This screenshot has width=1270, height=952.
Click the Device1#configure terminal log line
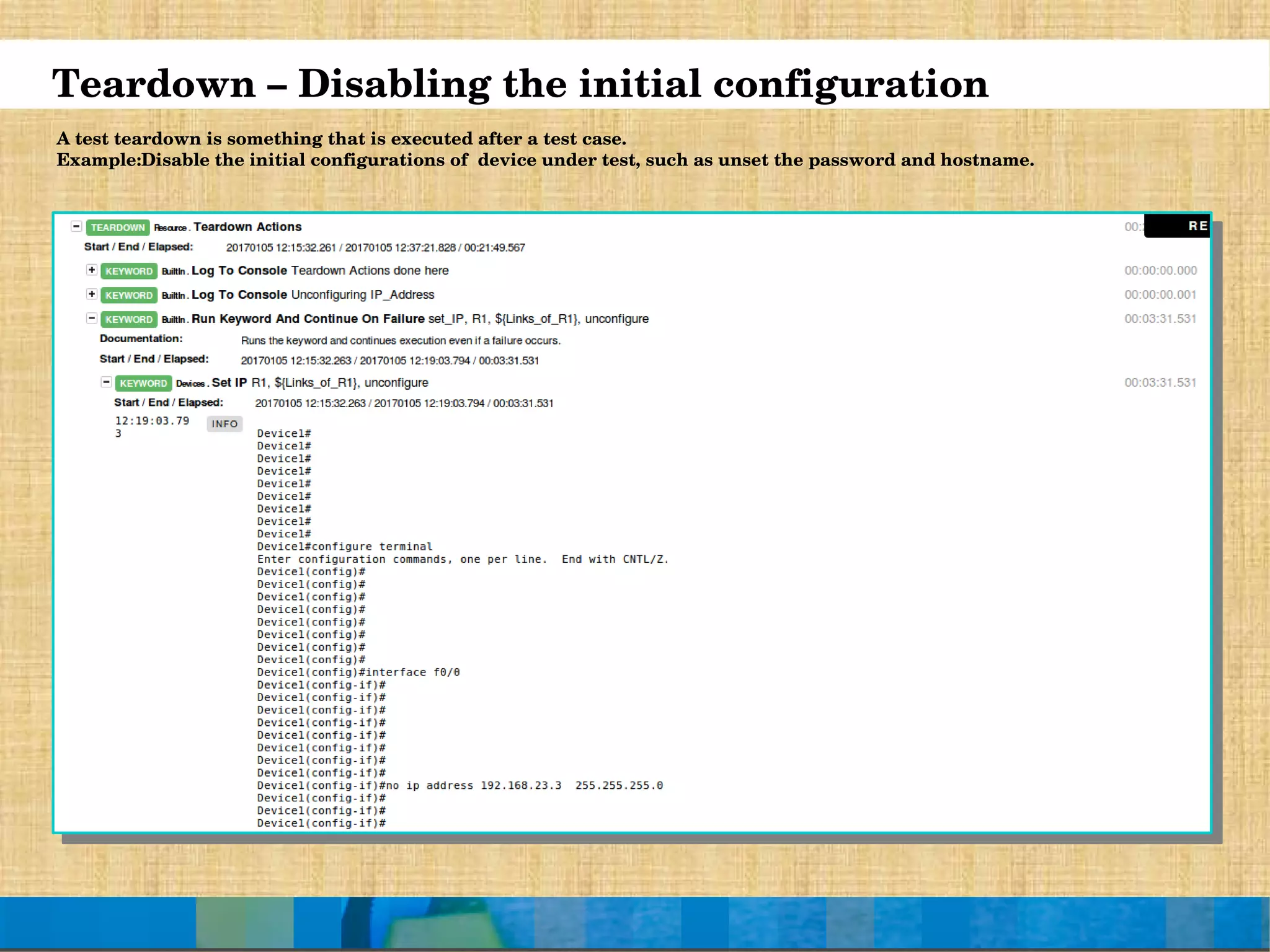[345, 547]
